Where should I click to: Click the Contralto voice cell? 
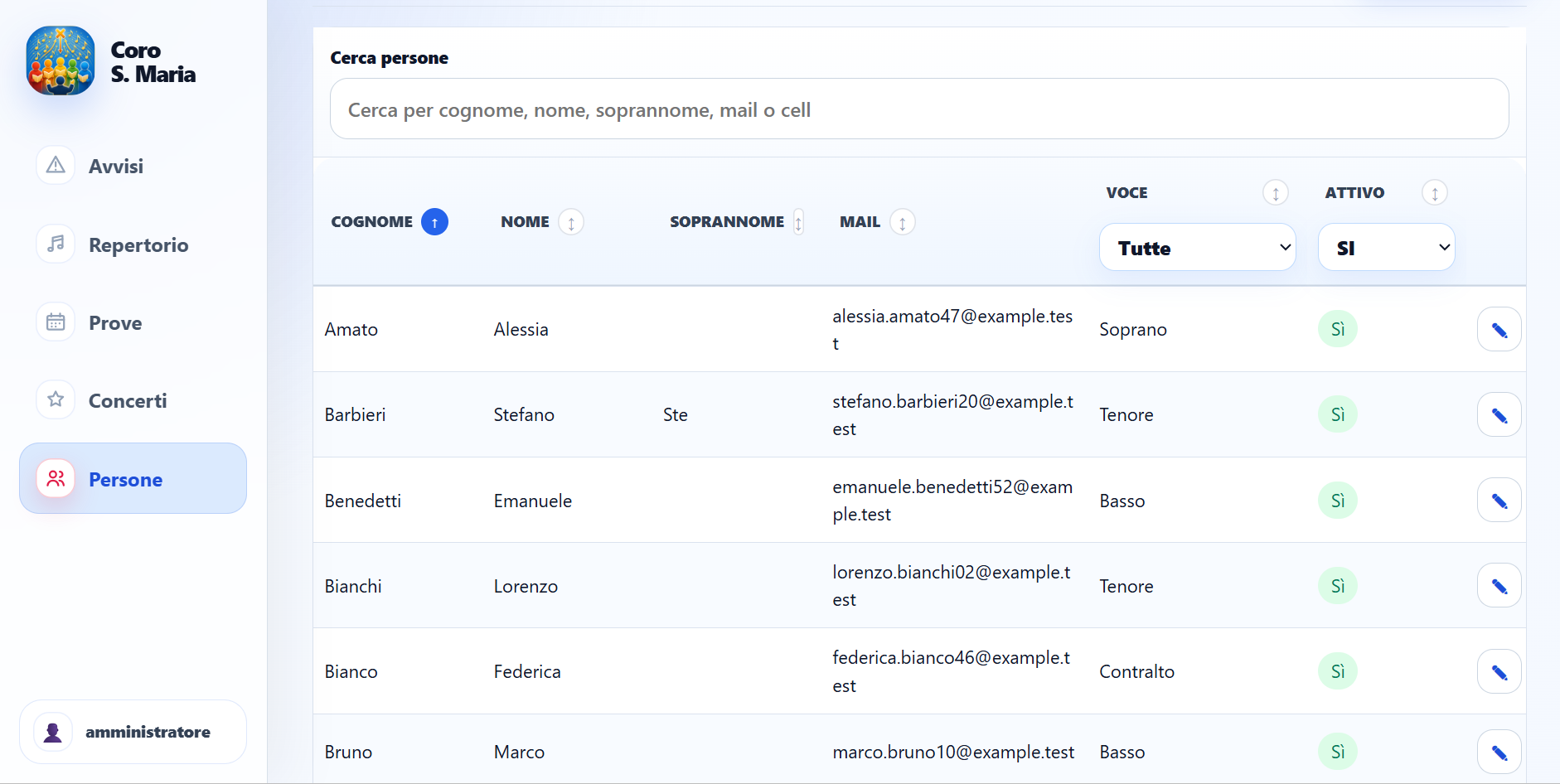[x=1136, y=671]
